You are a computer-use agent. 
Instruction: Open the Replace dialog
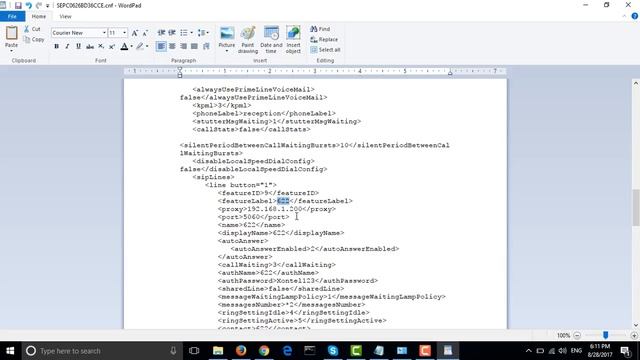[324, 40]
